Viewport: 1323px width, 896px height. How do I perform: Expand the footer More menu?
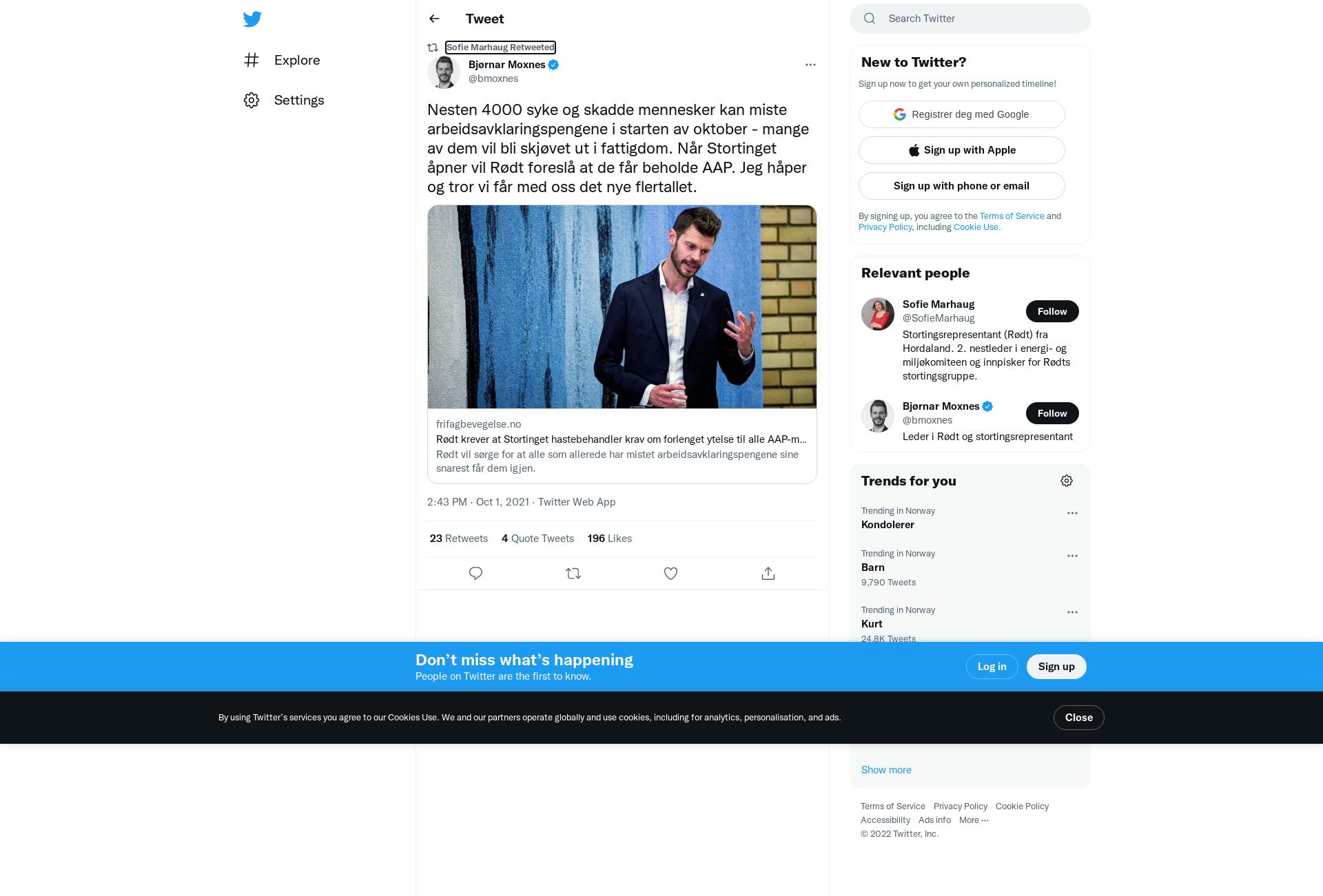(x=974, y=820)
